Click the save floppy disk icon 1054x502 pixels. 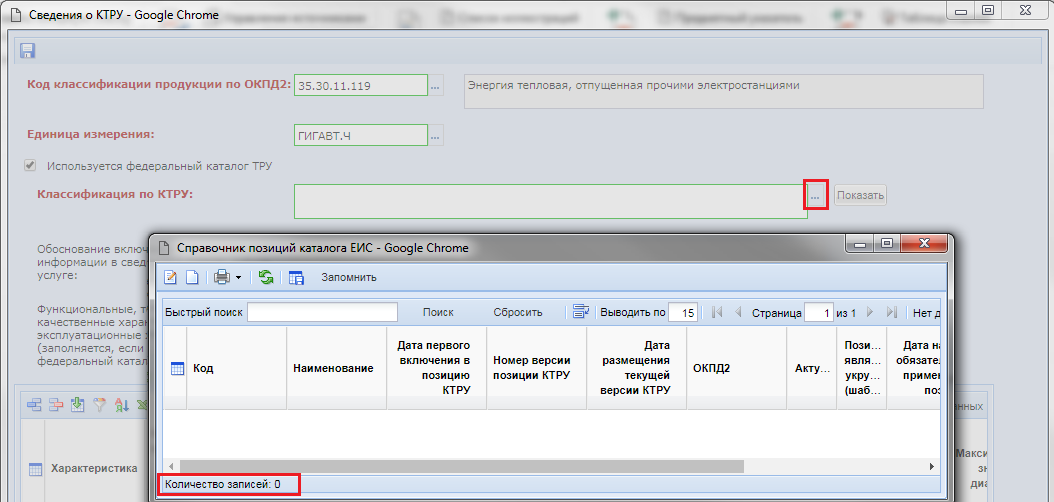pos(27,51)
